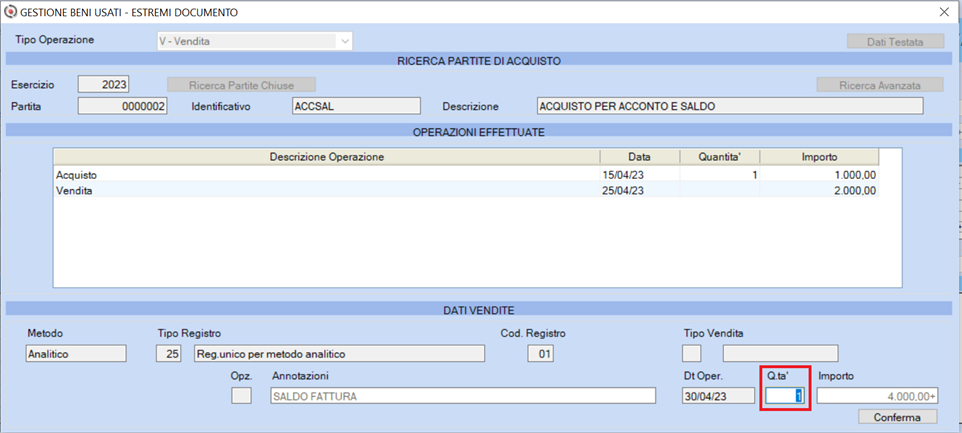The height and width of the screenshot is (433, 962).
Task: Click the application icon in the title bar
Action: (12, 12)
